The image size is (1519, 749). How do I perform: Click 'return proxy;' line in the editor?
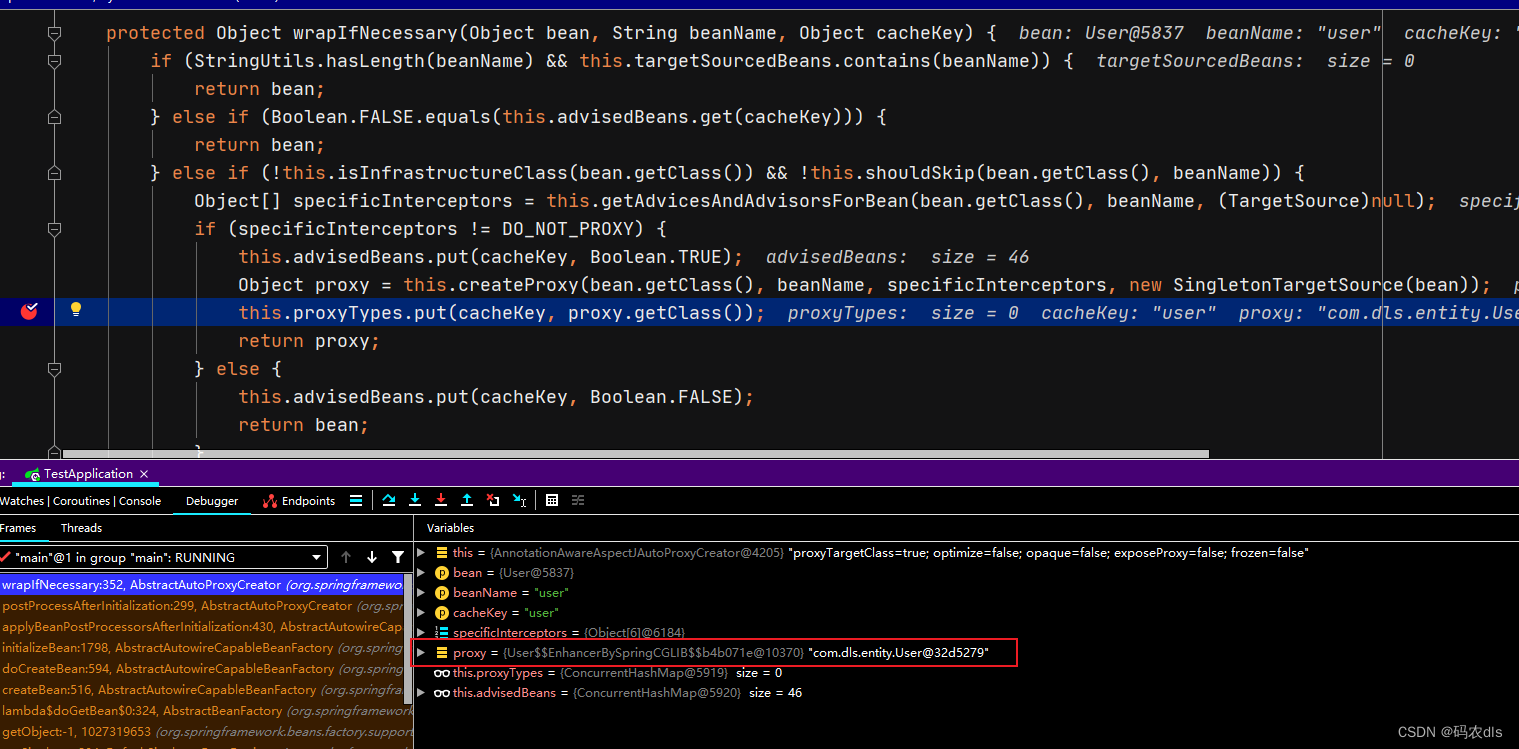309,341
